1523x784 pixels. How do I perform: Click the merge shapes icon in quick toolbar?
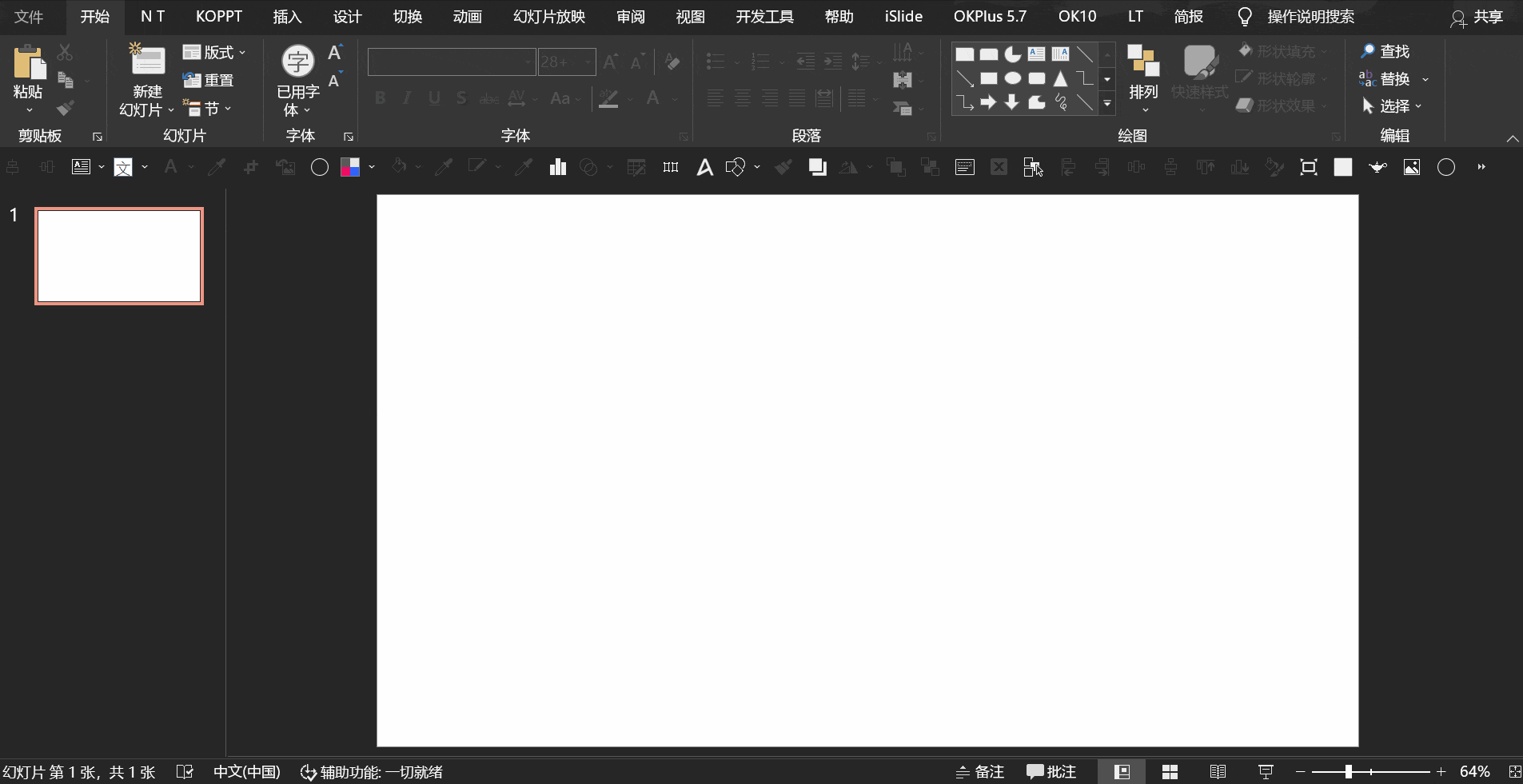pyautogui.click(x=735, y=167)
